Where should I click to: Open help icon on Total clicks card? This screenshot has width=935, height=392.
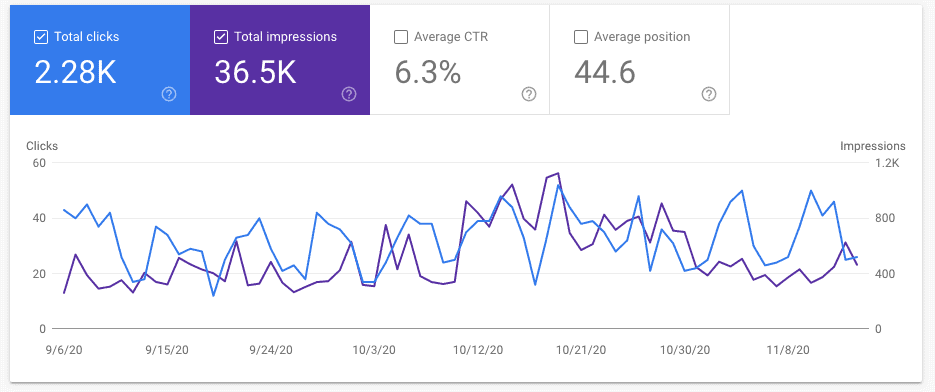[169, 94]
